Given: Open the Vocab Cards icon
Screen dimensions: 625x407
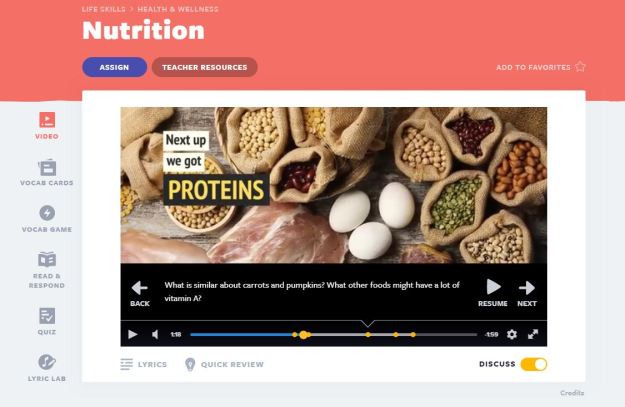Looking at the screenshot, I should tap(47, 167).
